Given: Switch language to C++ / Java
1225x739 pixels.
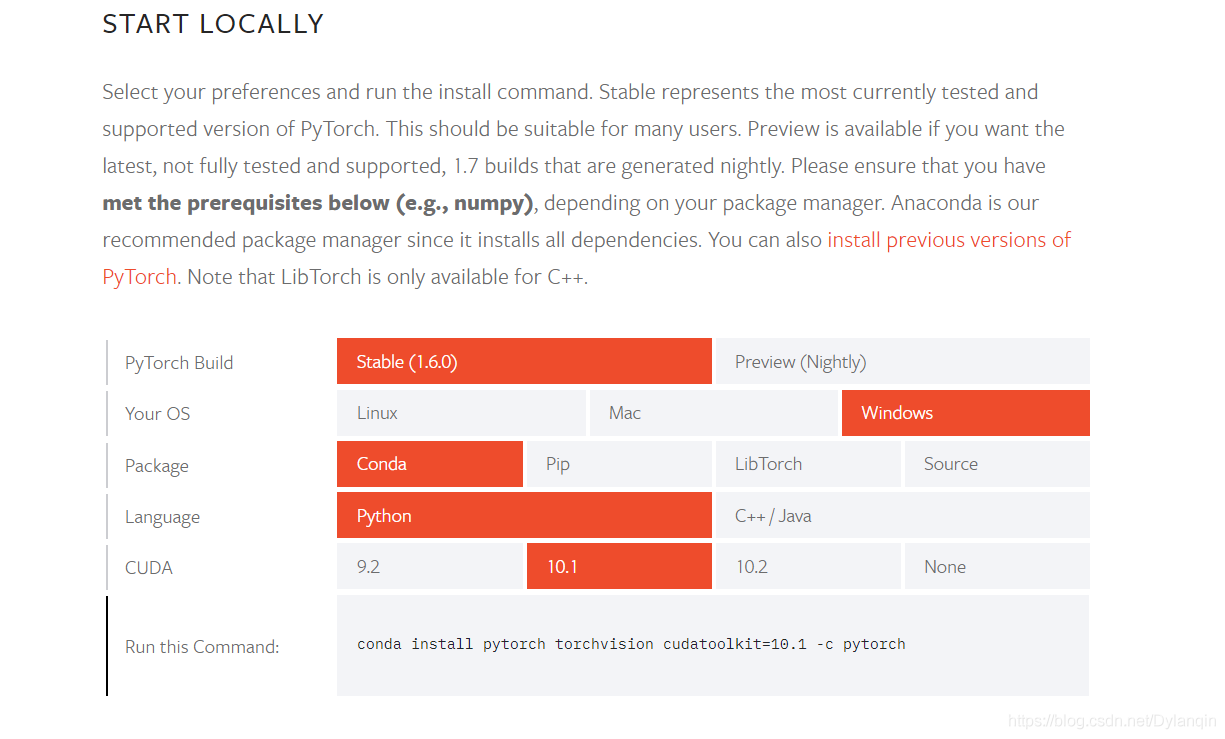Looking at the screenshot, I should point(901,516).
